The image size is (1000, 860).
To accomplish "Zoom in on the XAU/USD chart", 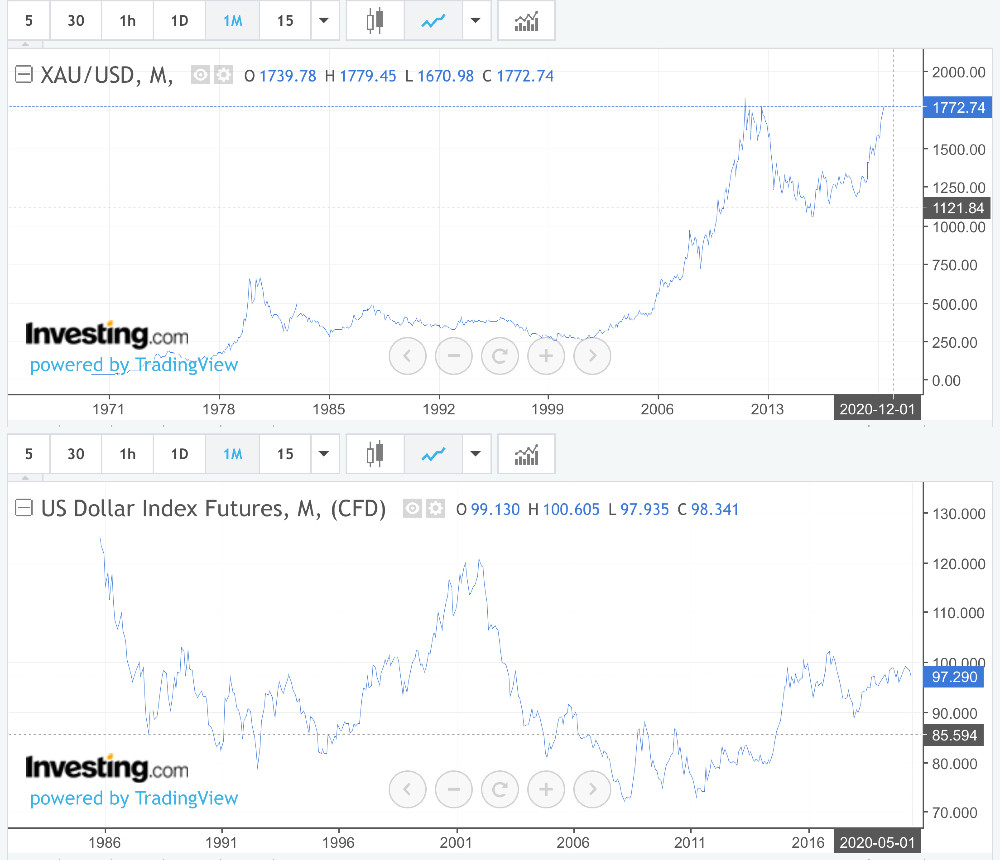I will pyautogui.click(x=546, y=355).
